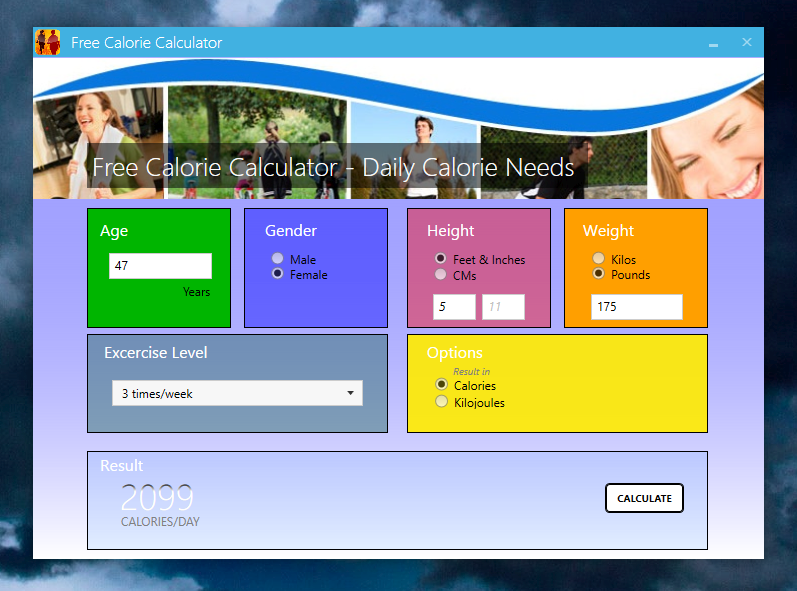This screenshot has width=797, height=591.
Task: Click the 'Weight' heading
Action: pyautogui.click(x=608, y=231)
